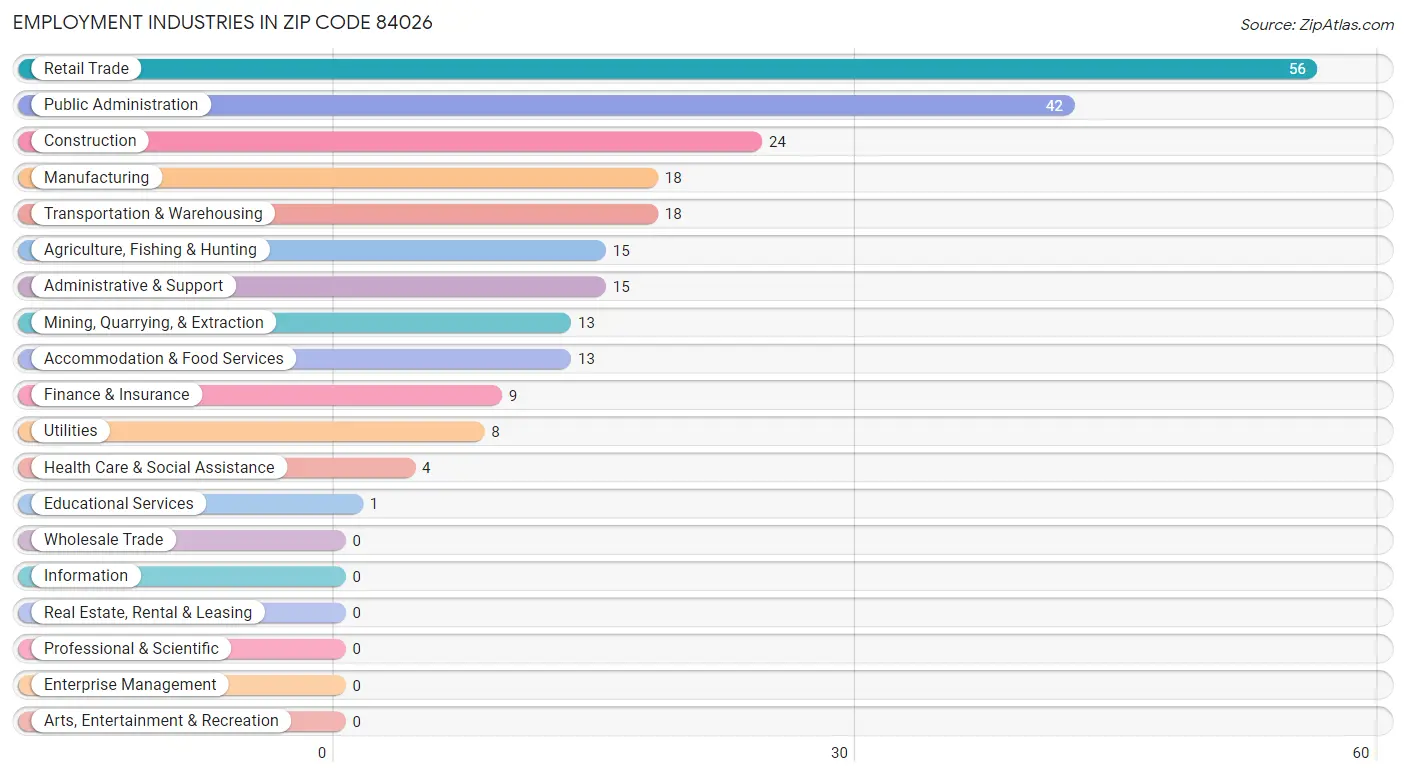Click the Retail Trade label
This screenshot has height=776, width=1406.
(x=86, y=68)
